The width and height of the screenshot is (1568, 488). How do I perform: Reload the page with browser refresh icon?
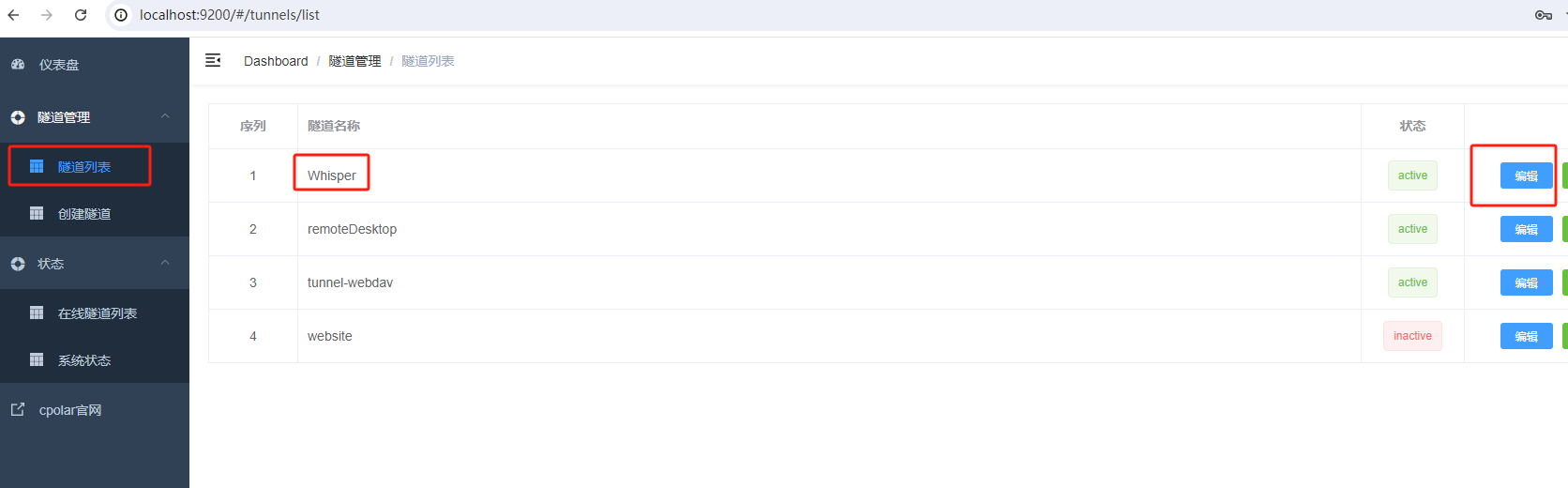point(81,15)
